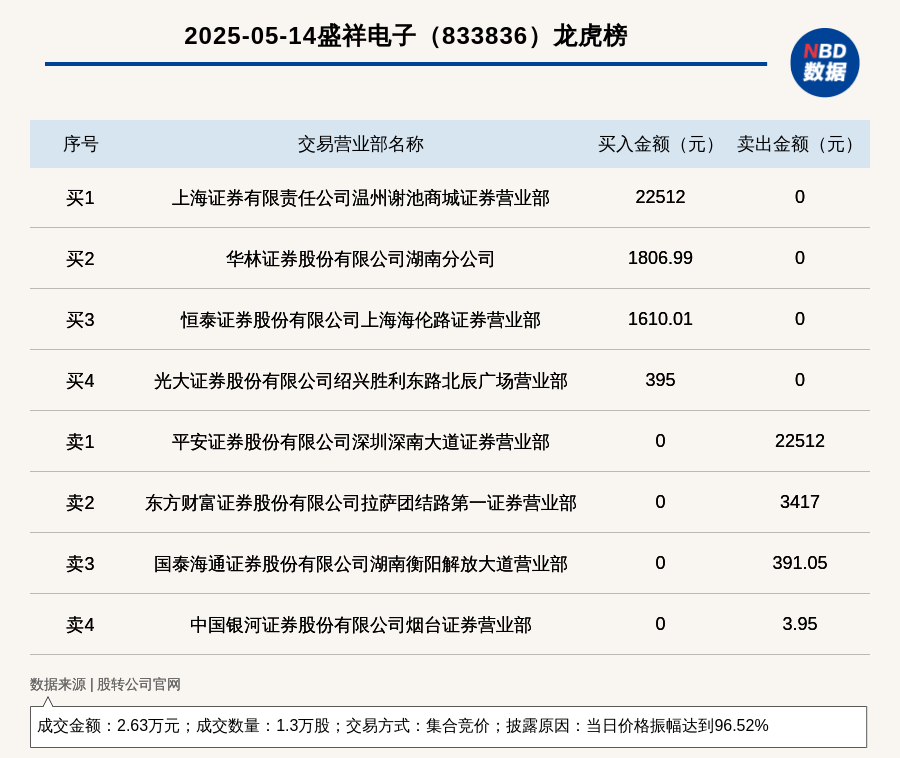The height and width of the screenshot is (758, 900).
Task: Select the 交易营业部名称 column header
Action: [360, 144]
